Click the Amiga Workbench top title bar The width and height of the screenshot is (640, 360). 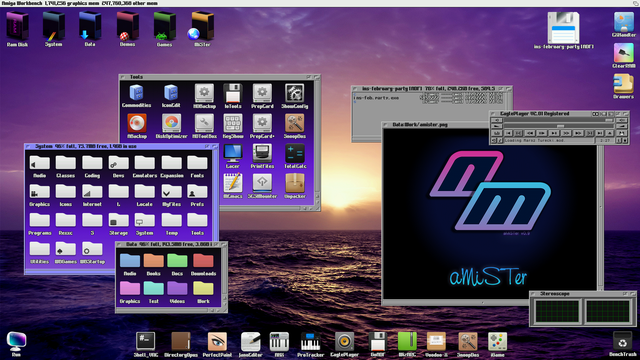(x=320, y=3)
